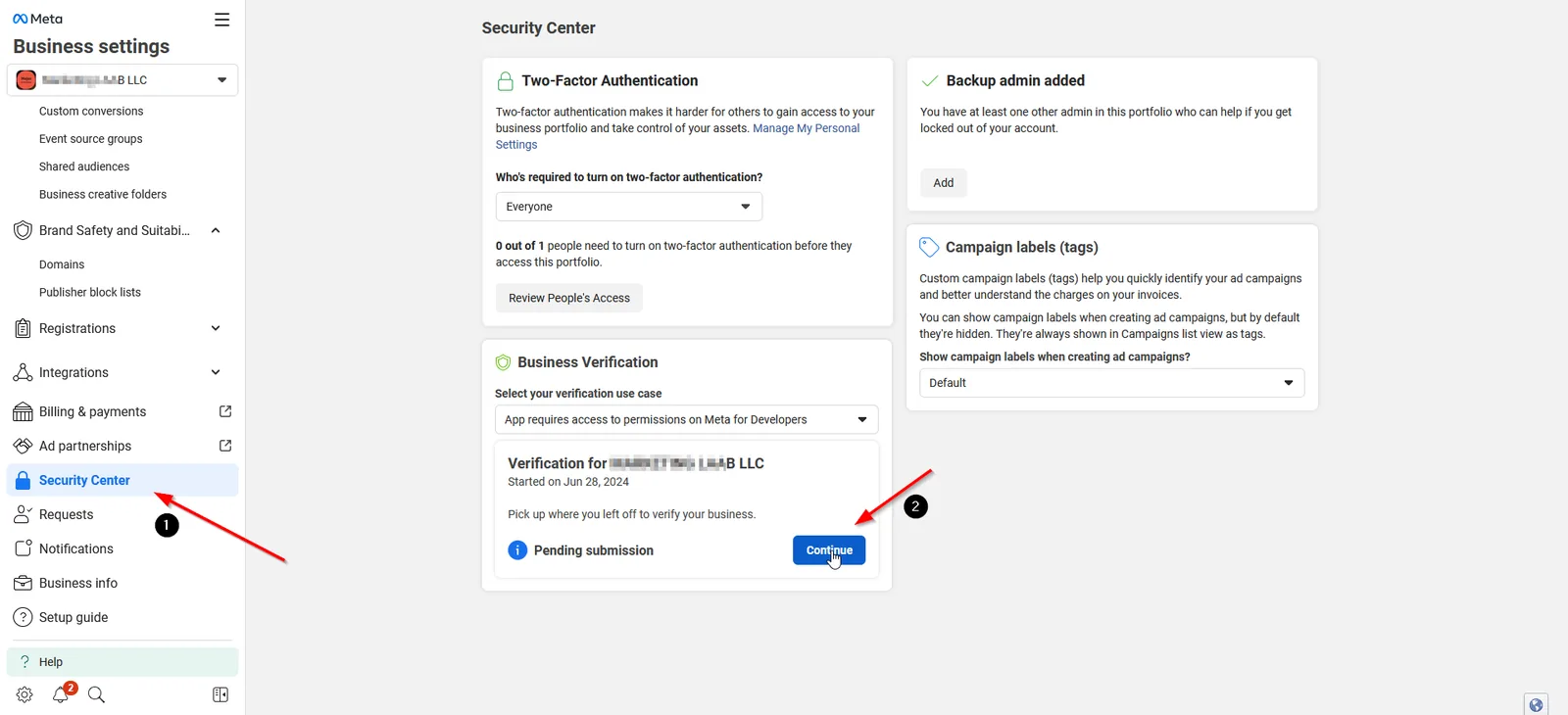Image resolution: width=1568 pixels, height=715 pixels.
Task: Click the Business info briefcase icon
Action: pyautogui.click(x=23, y=583)
